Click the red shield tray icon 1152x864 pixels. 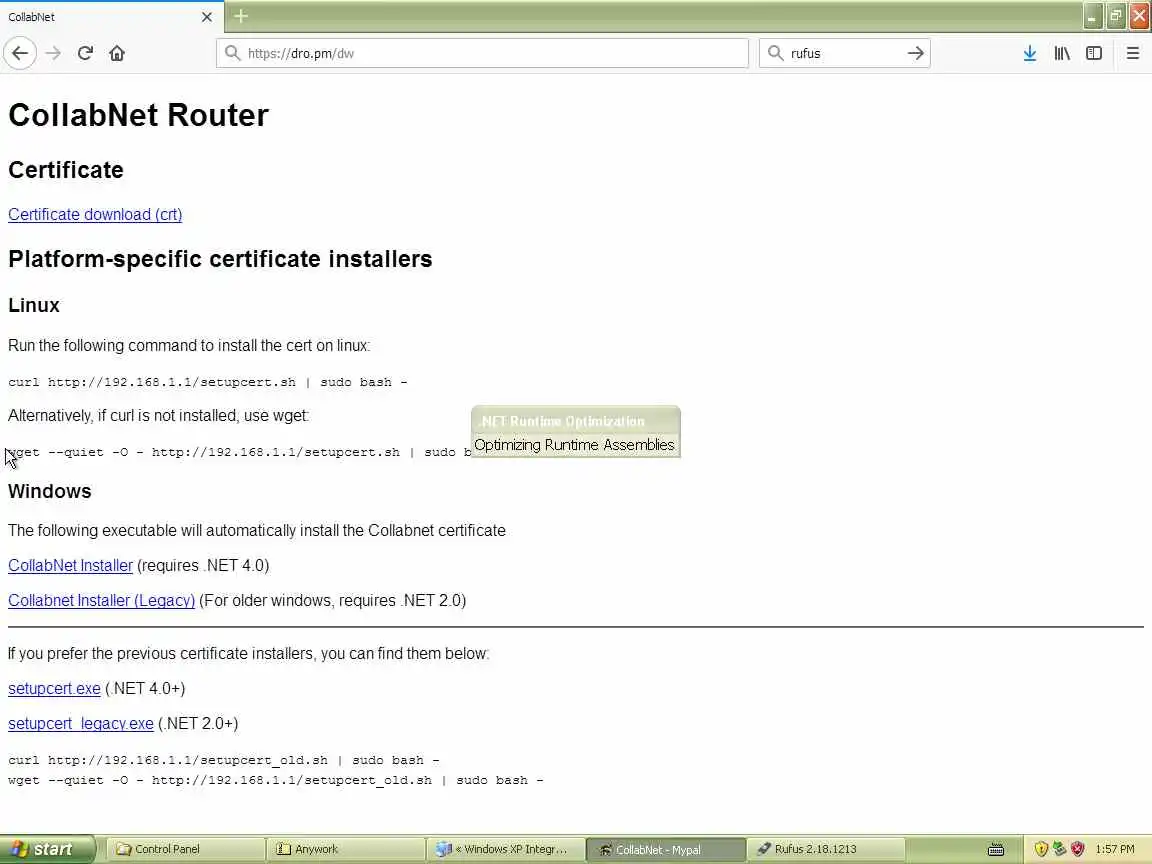(1078, 849)
